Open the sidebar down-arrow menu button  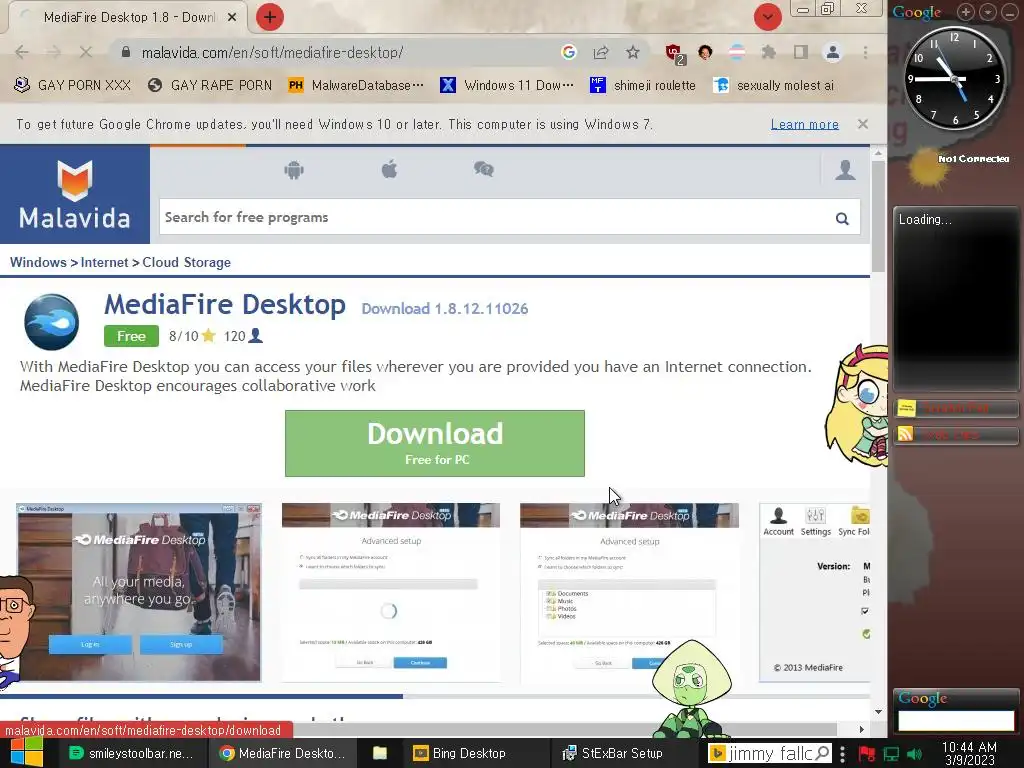[987, 12]
